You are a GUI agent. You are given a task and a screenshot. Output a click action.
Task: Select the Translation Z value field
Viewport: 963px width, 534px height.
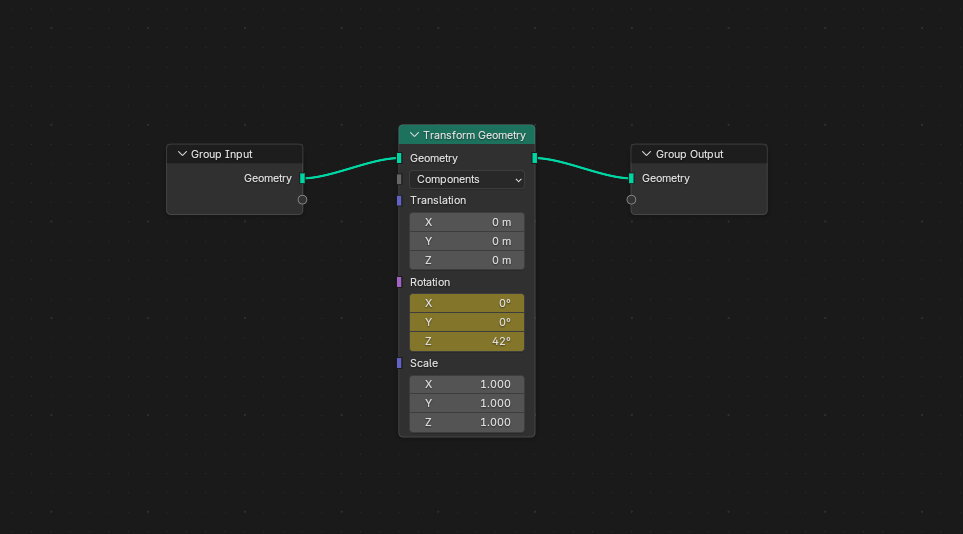(467, 260)
